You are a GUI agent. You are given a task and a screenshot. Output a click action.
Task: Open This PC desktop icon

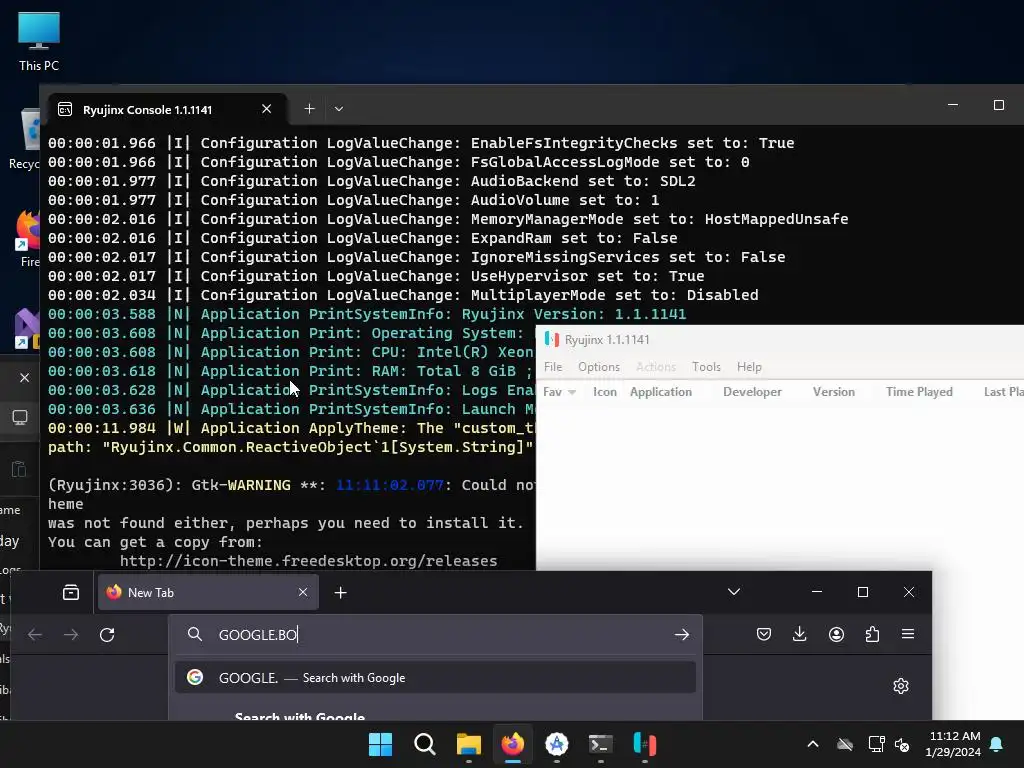(39, 41)
